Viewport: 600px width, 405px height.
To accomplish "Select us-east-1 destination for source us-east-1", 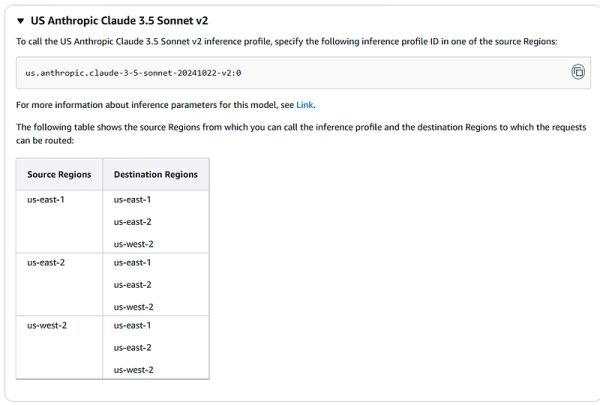I will point(133,200).
